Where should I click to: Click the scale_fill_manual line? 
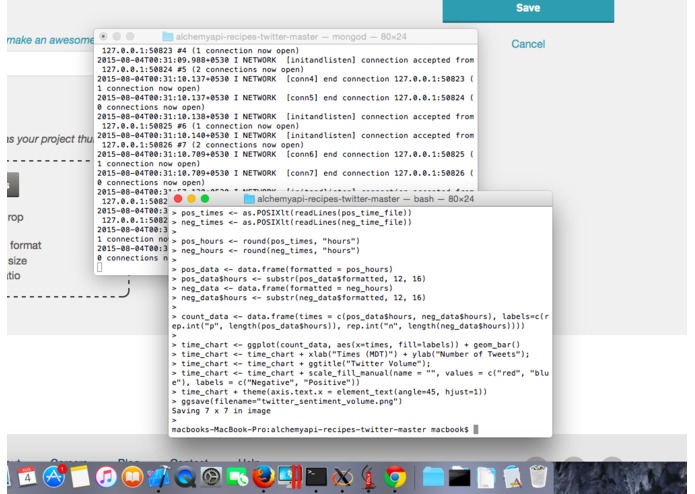(360, 377)
